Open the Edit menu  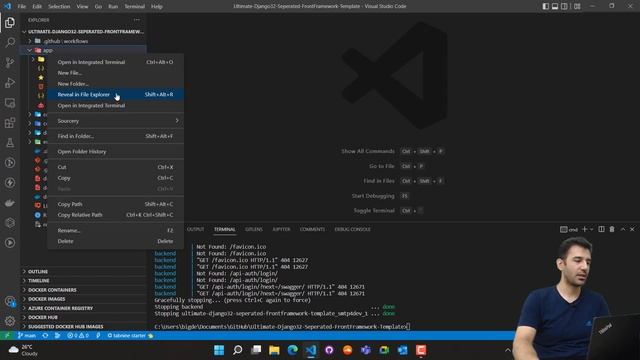(37, 7)
